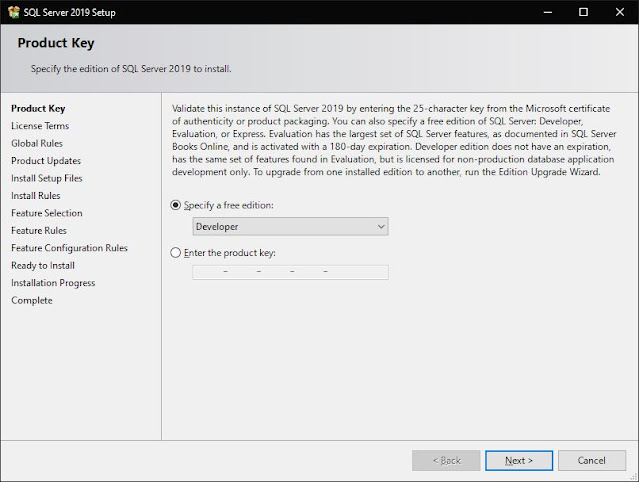639x482 pixels.
Task: Select Product Key step in sidebar
Action: (38, 108)
